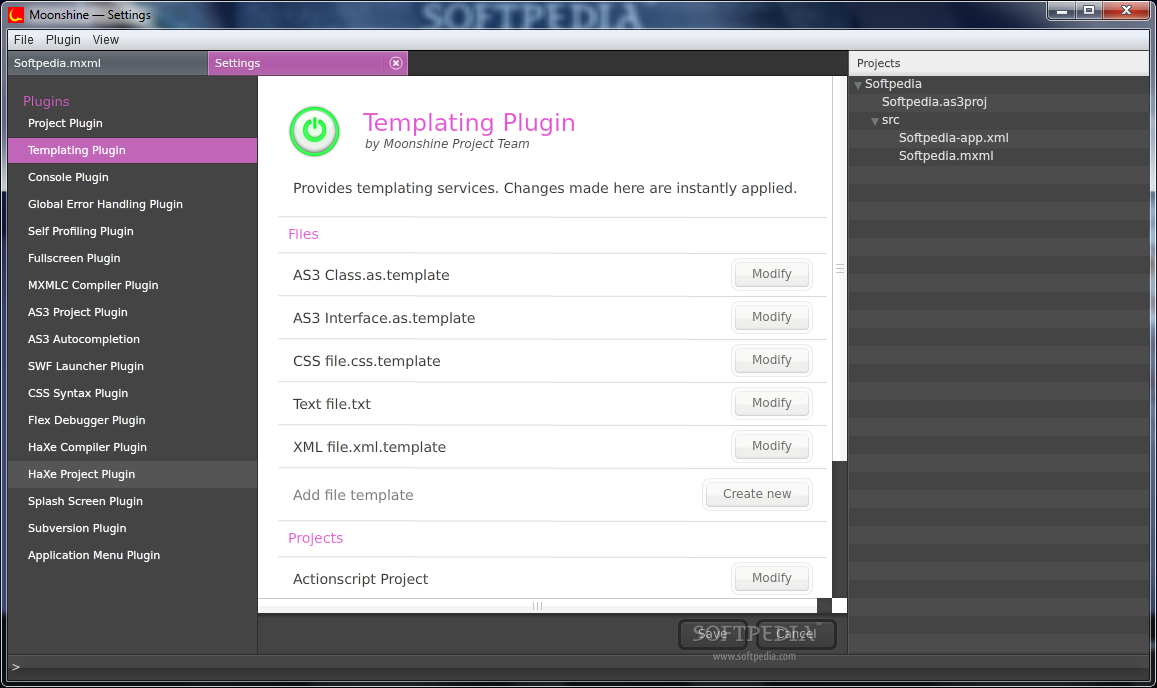Screen dimensions: 1157x688
Task: Select Project Plugin in the plugins list
Action: [133, 123]
